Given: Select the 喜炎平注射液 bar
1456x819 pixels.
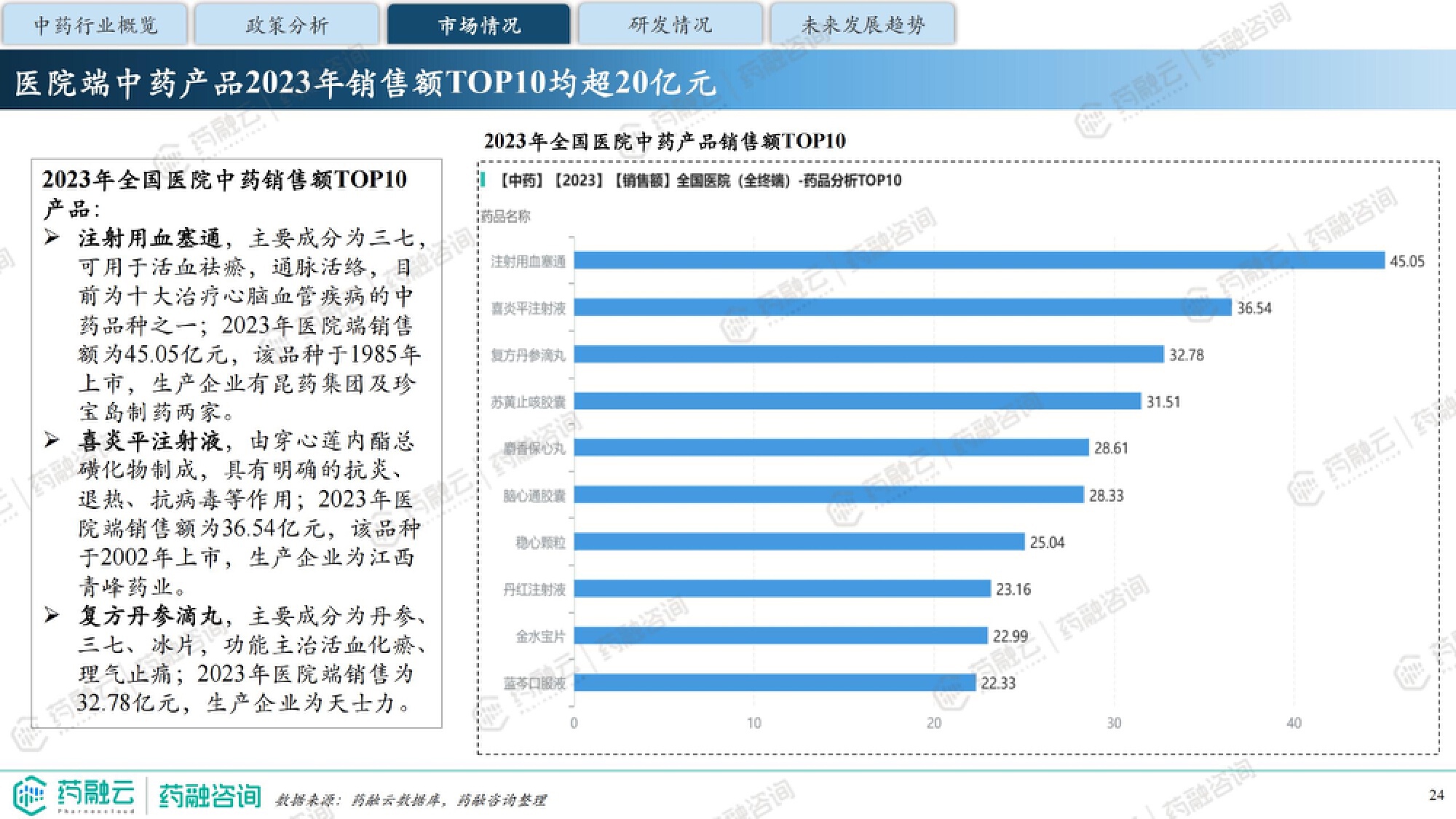Looking at the screenshot, I should pos(902,307).
